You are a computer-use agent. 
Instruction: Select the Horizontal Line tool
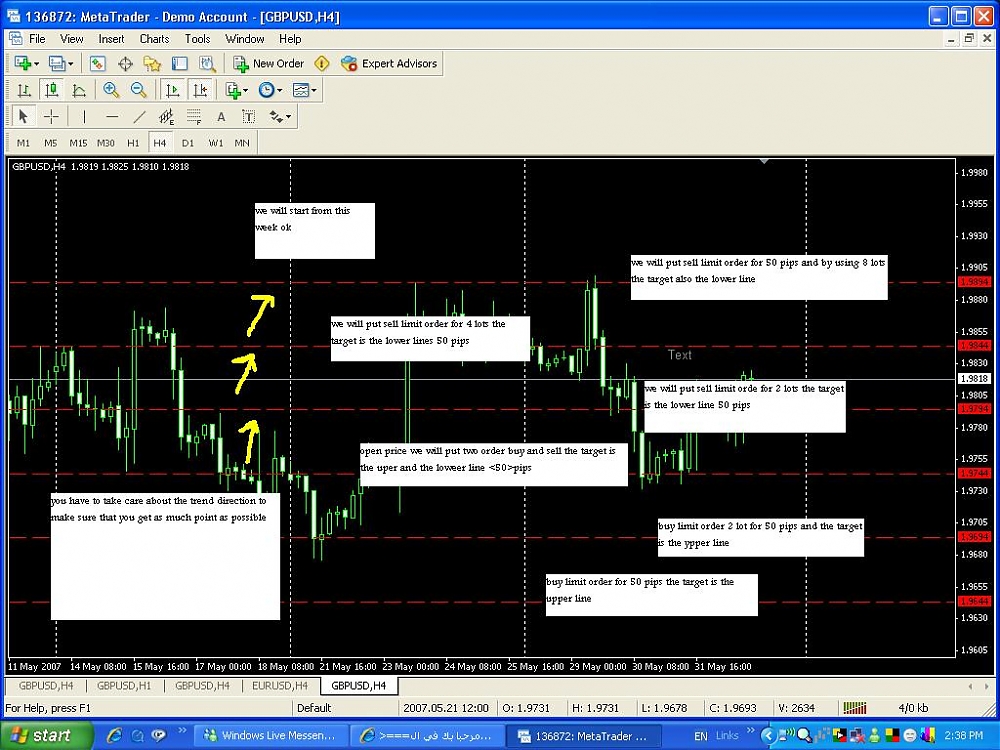pyautogui.click(x=112, y=116)
